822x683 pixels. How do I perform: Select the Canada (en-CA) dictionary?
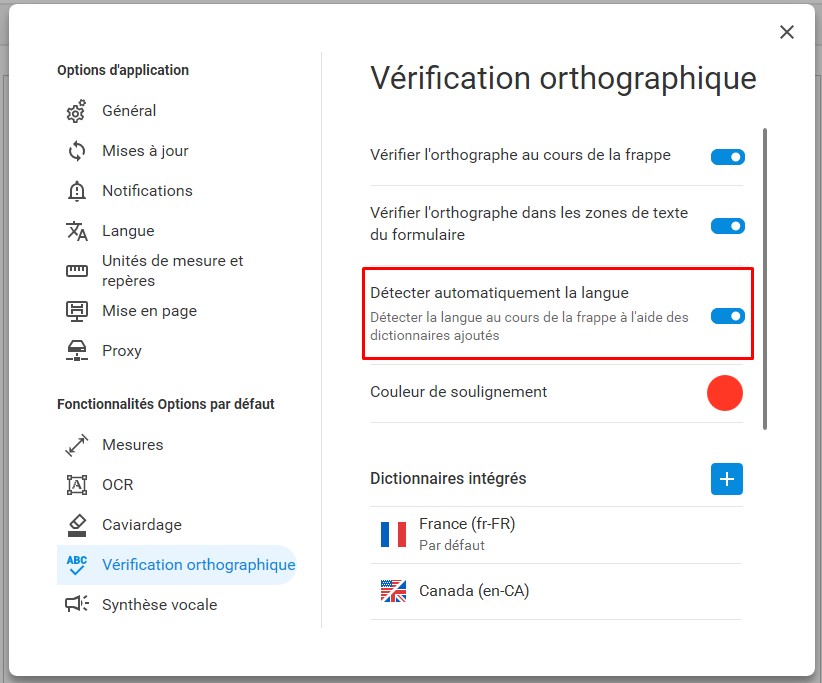click(x=556, y=591)
